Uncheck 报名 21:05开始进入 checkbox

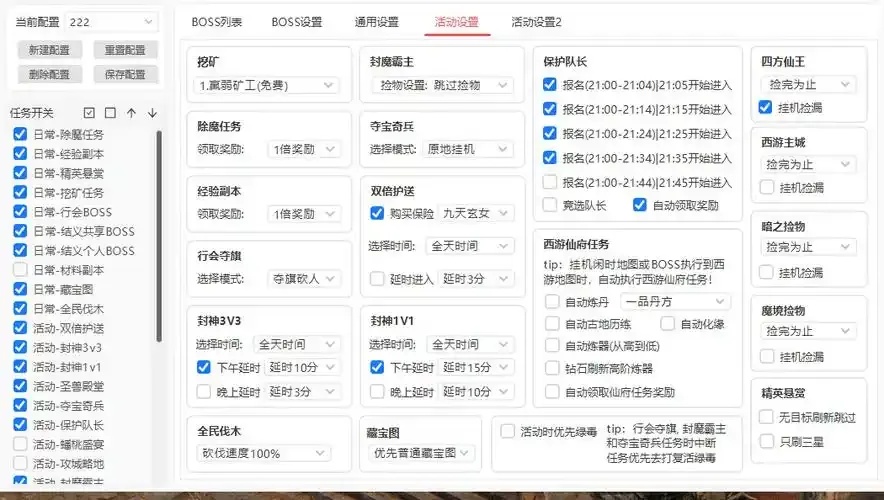click(550, 85)
